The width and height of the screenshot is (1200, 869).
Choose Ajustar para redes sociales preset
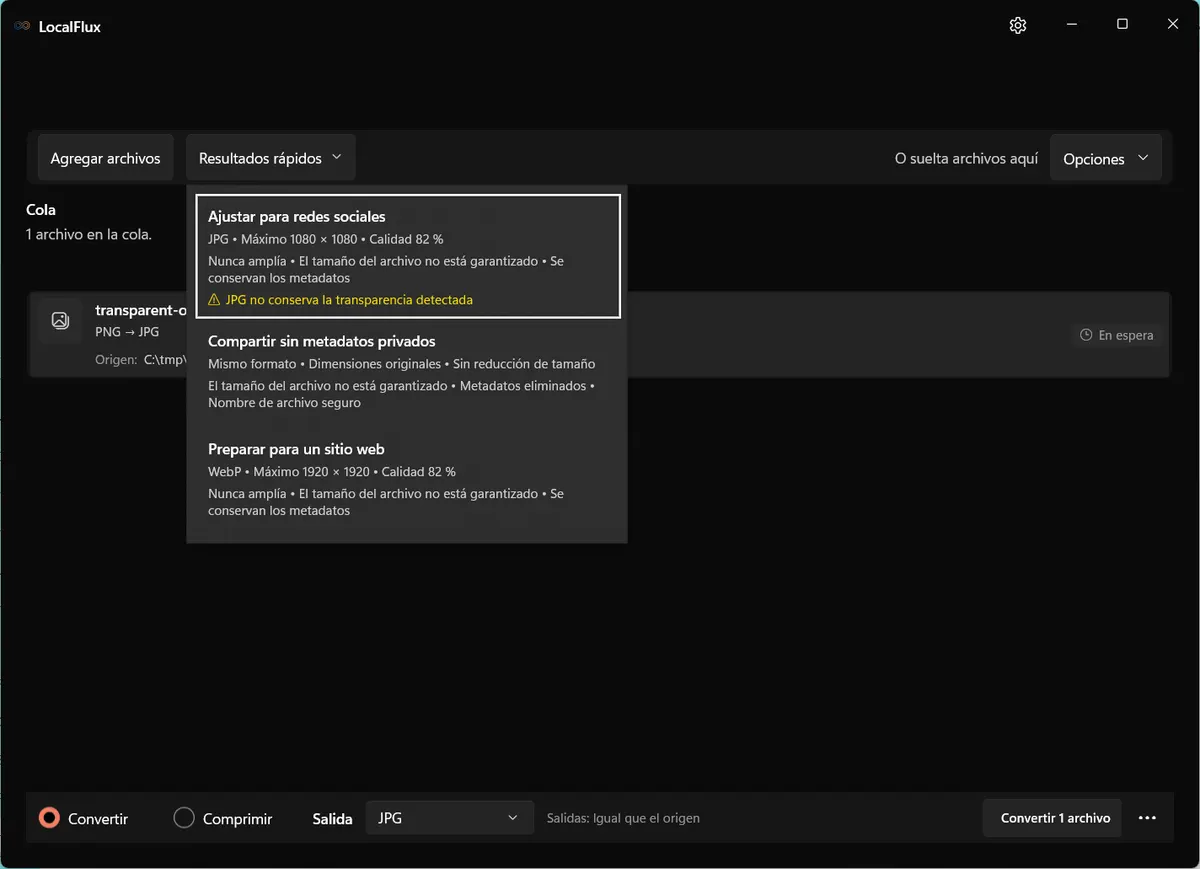[408, 257]
